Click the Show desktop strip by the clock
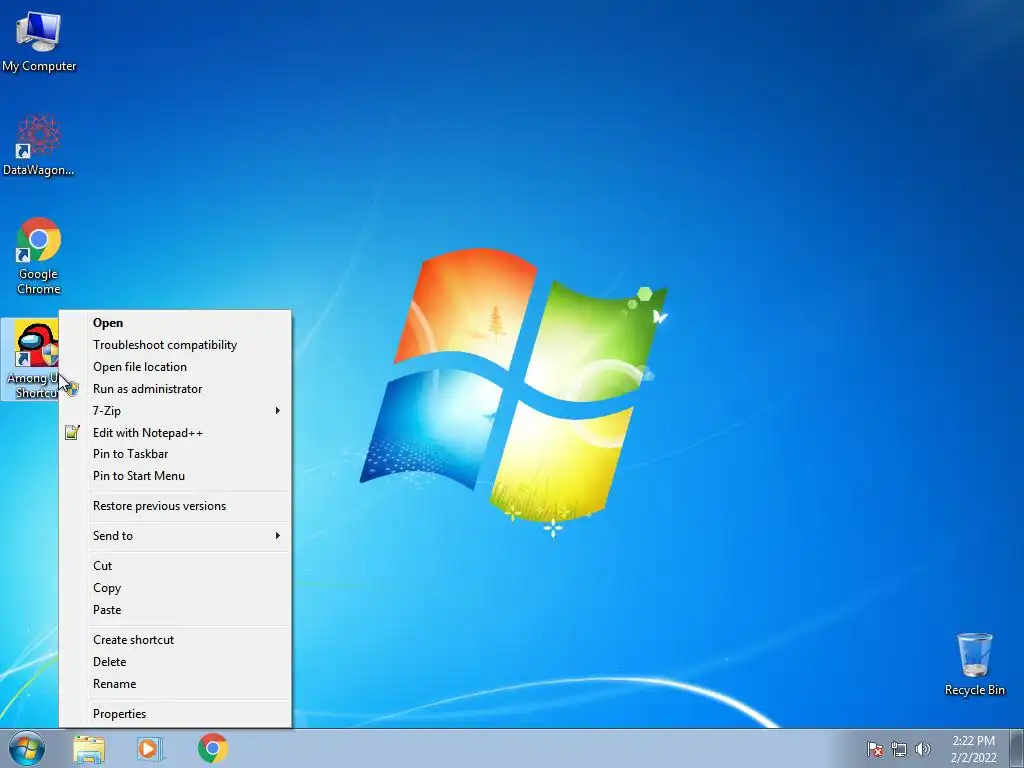 (x=1017, y=748)
